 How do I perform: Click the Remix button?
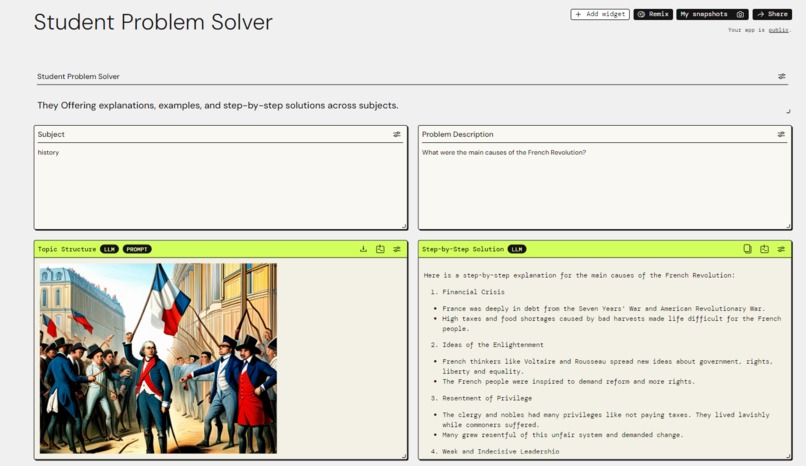pyautogui.click(x=653, y=14)
